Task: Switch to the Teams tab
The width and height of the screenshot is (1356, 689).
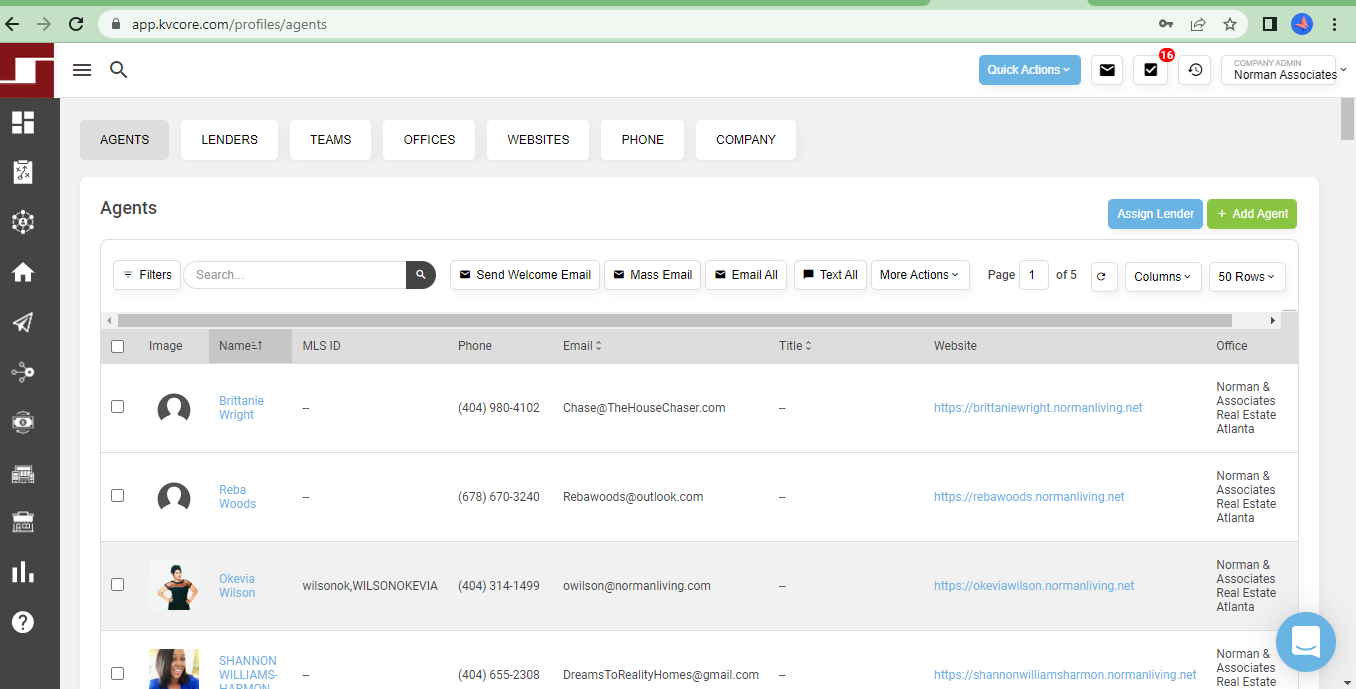Action: click(x=330, y=140)
